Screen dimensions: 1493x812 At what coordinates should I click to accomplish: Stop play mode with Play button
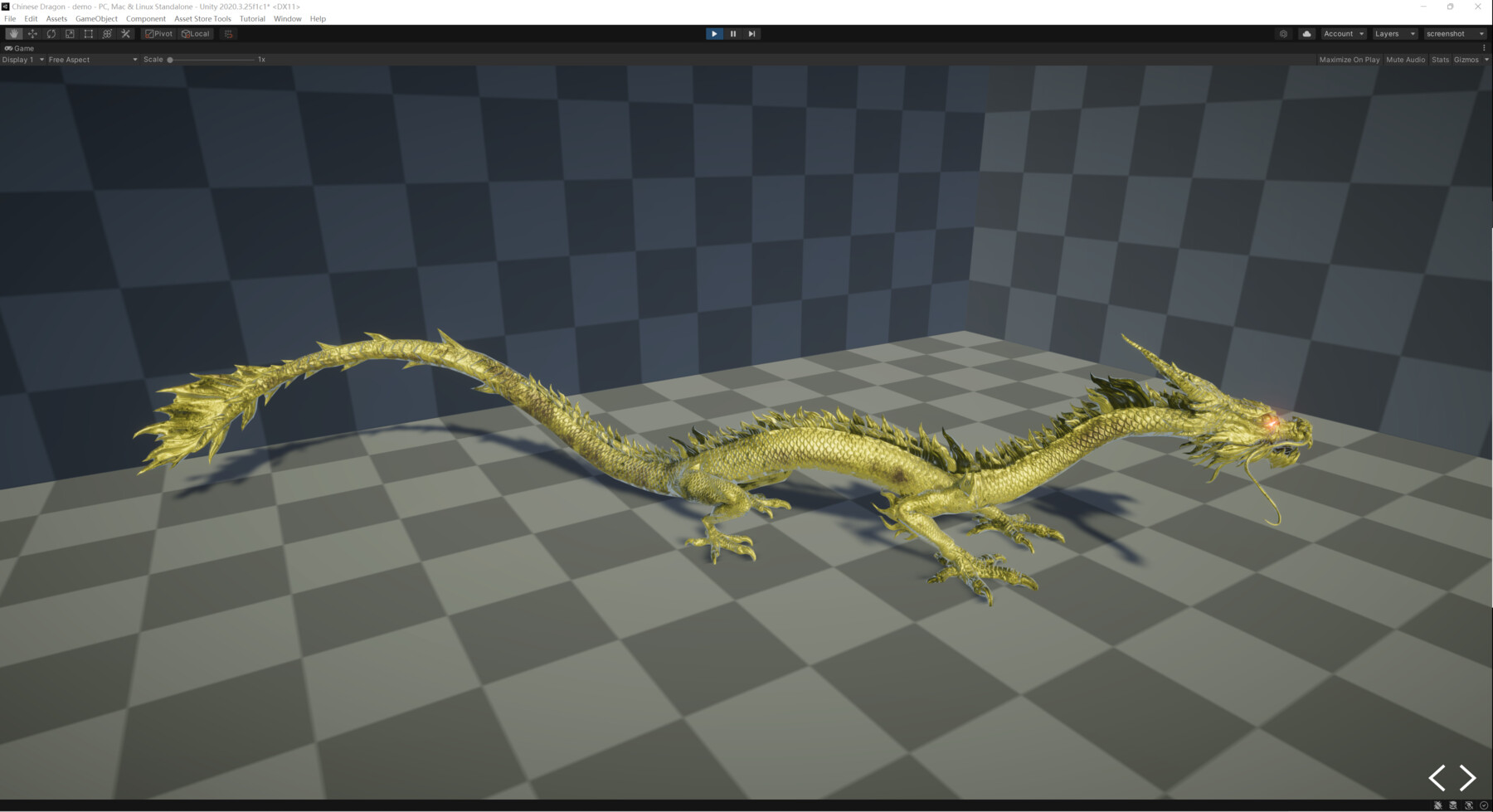[x=714, y=34]
